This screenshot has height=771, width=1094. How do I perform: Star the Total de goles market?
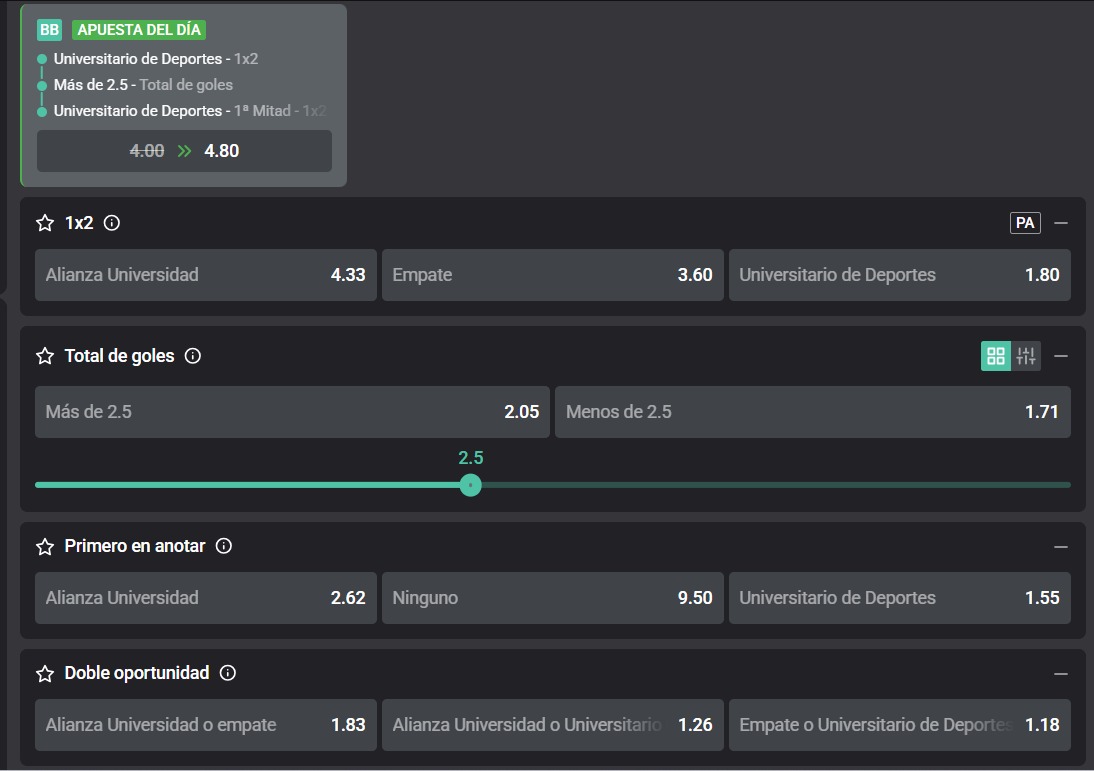(x=45, y=357)
